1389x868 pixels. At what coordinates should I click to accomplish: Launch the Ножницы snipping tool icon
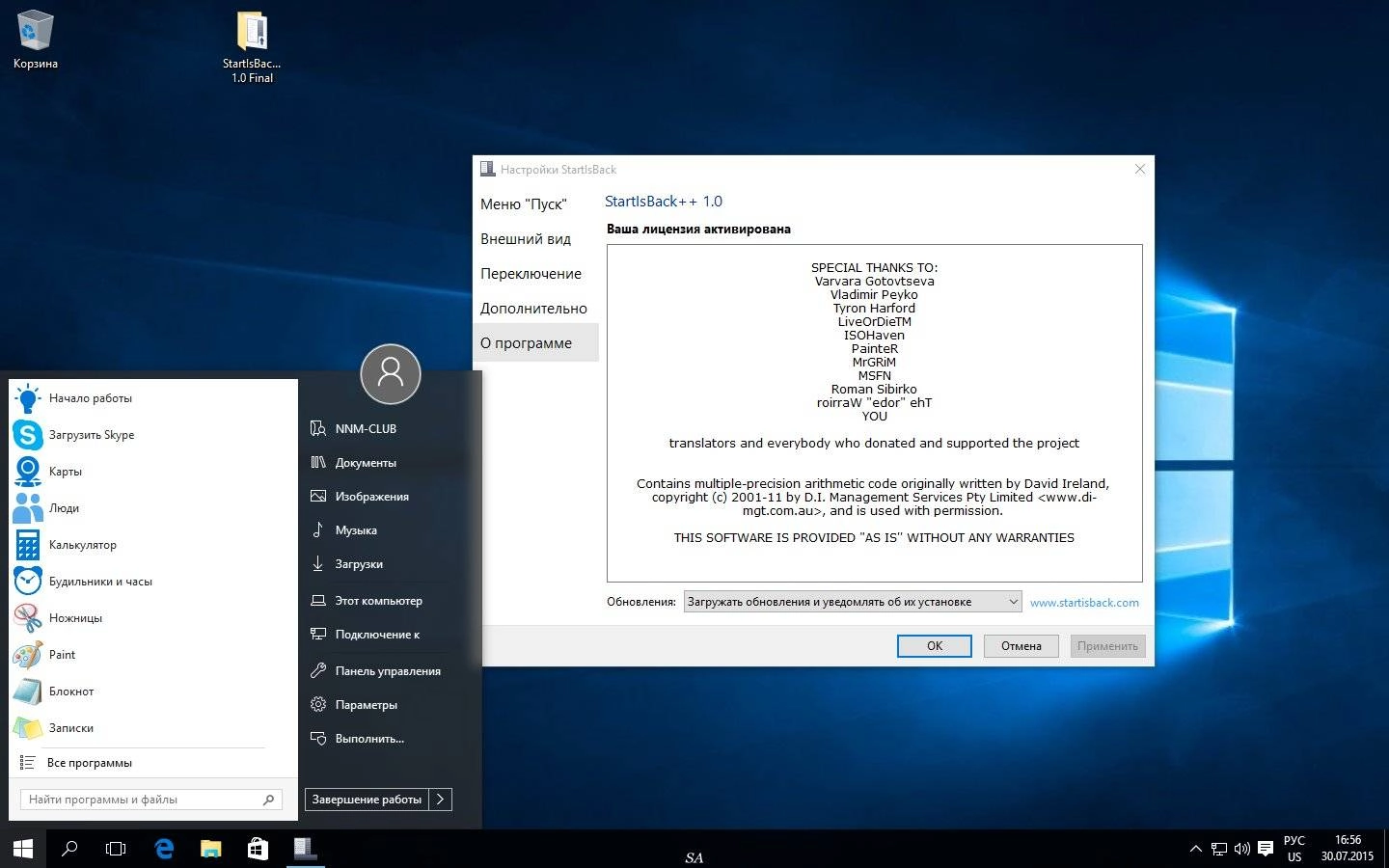pos(28,618)
